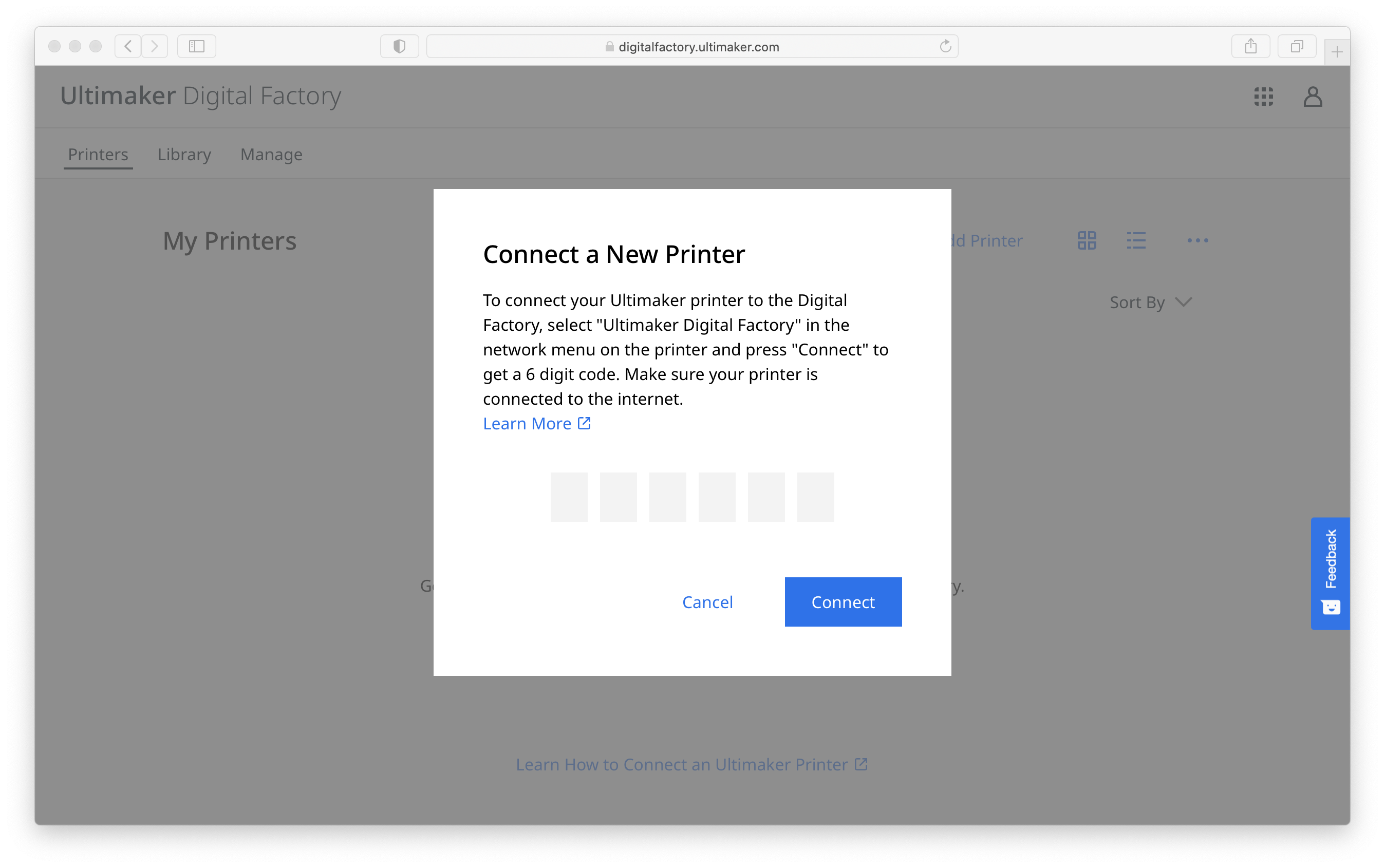Open the user account profile icon

click(x=1313, y=97)
